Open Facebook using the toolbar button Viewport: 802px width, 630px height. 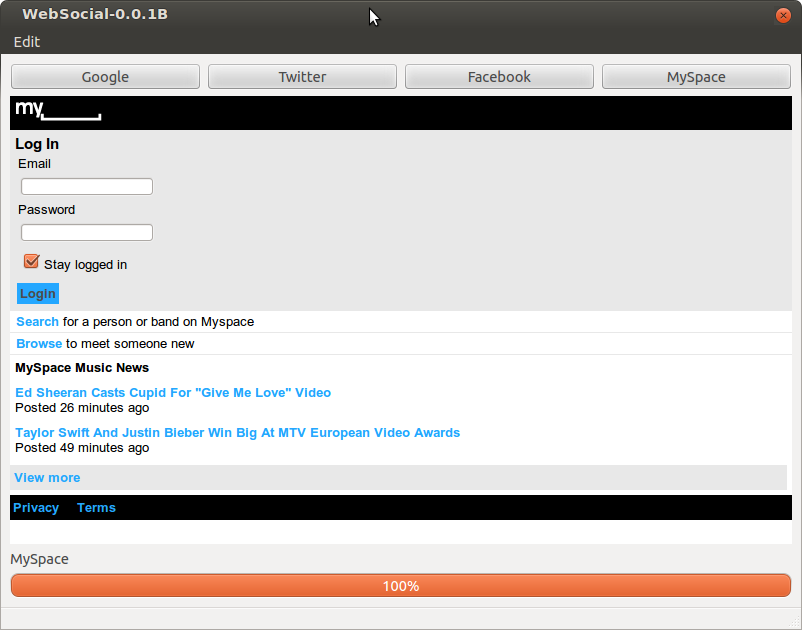click(499, 77)
